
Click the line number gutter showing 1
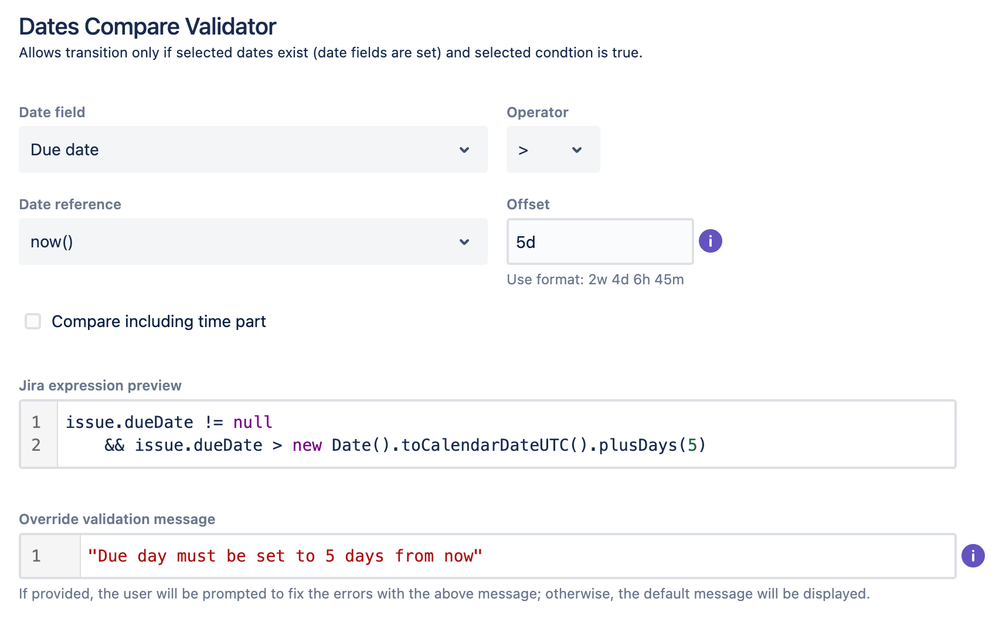click(38, 422)
